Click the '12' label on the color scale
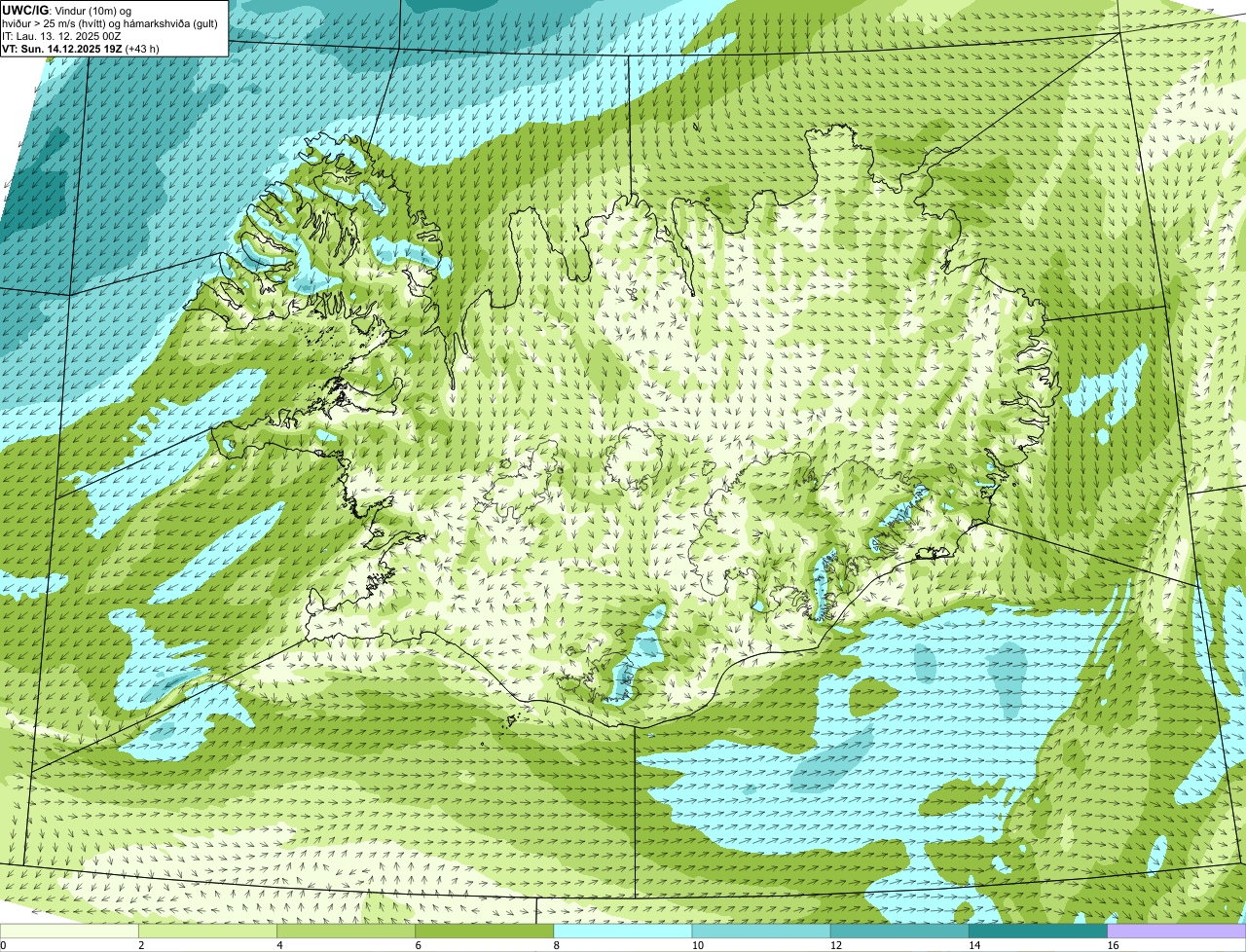1246x952 pixels. click(x=835, y=945)
